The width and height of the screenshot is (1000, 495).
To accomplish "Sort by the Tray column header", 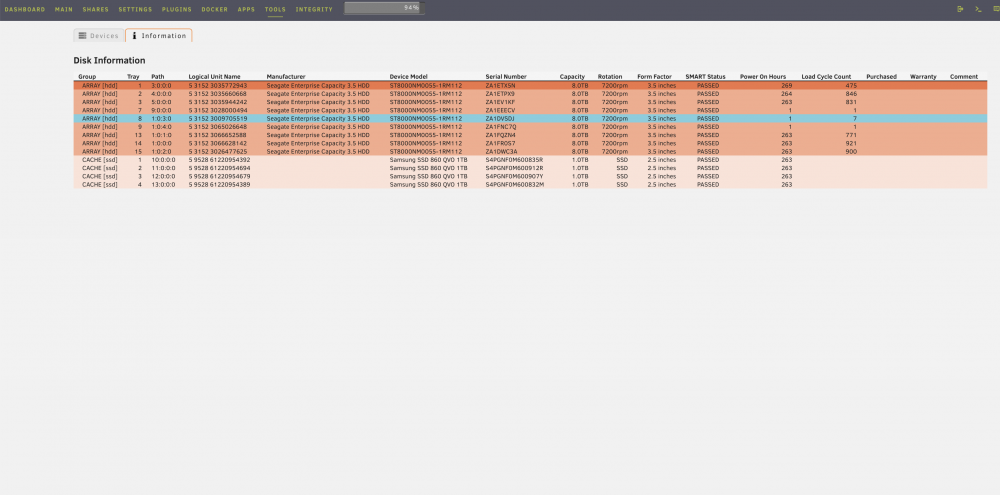I will [133, 77].
